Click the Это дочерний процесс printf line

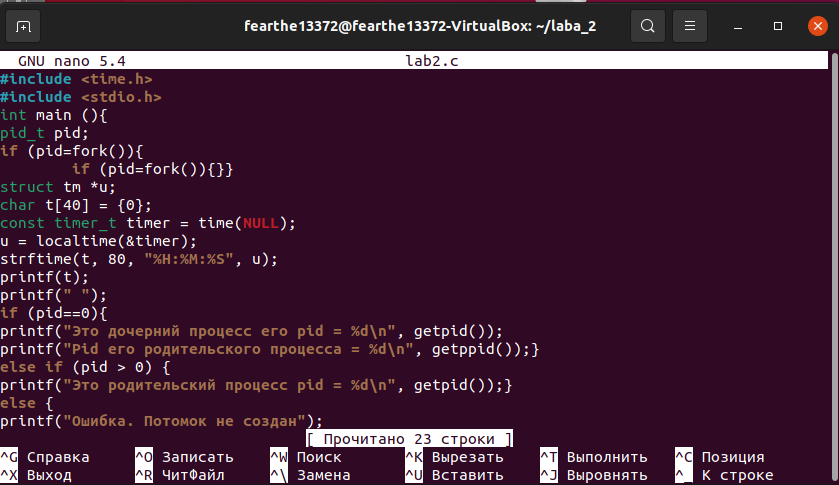251,331
